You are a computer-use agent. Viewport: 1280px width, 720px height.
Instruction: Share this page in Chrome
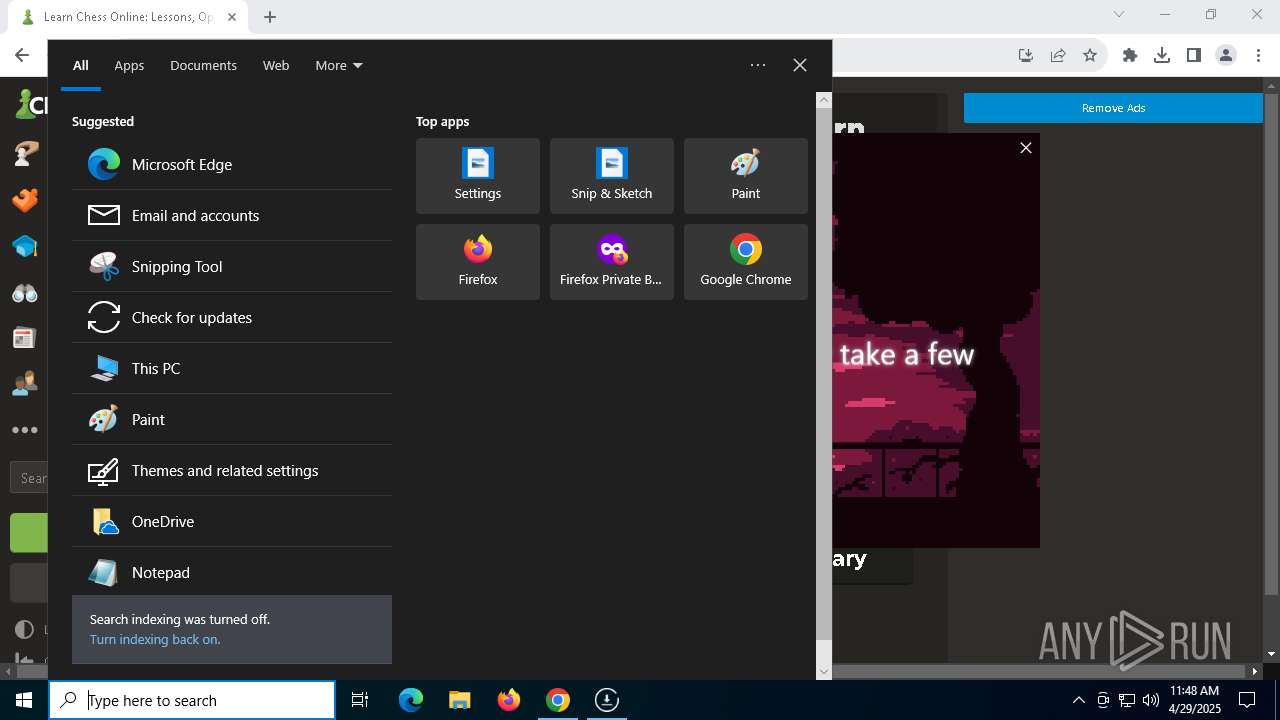click(1058, 56)
